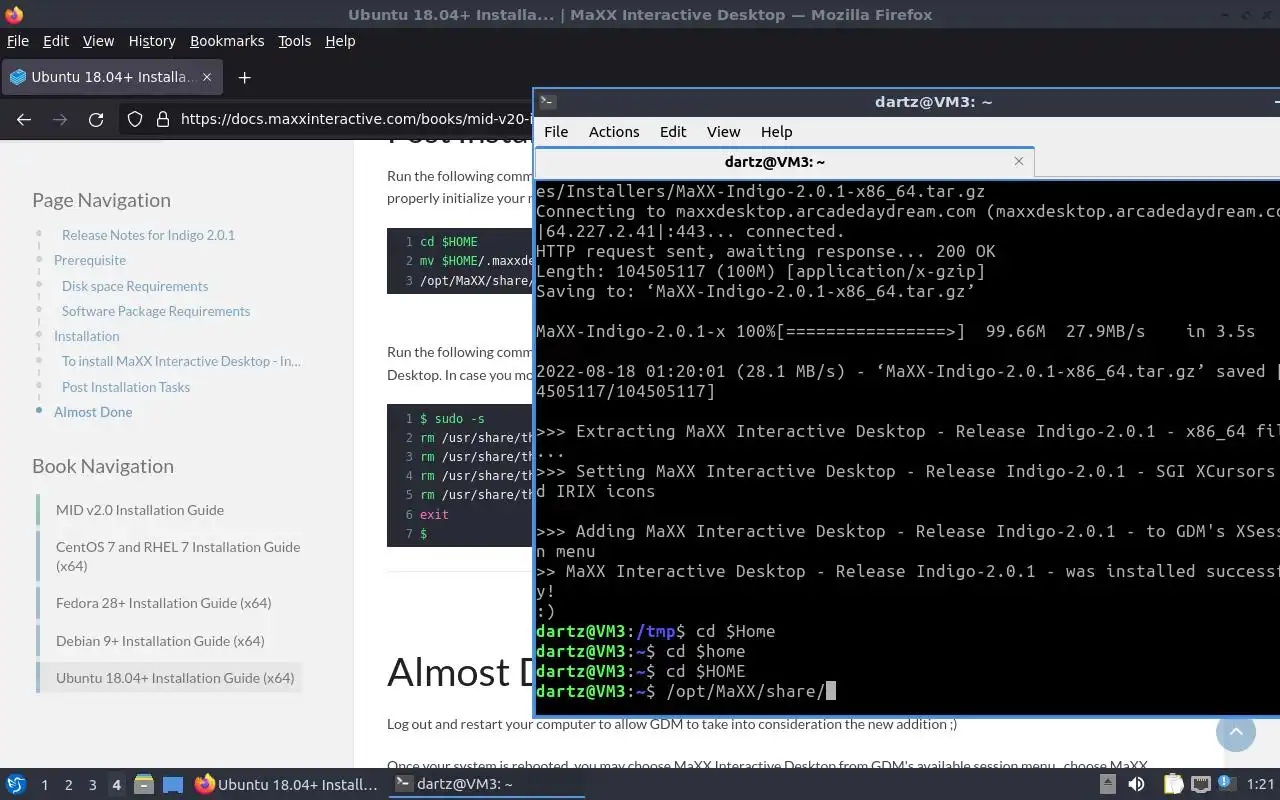
Task: Click the Page Navigation heading
Action: point(101,200)
